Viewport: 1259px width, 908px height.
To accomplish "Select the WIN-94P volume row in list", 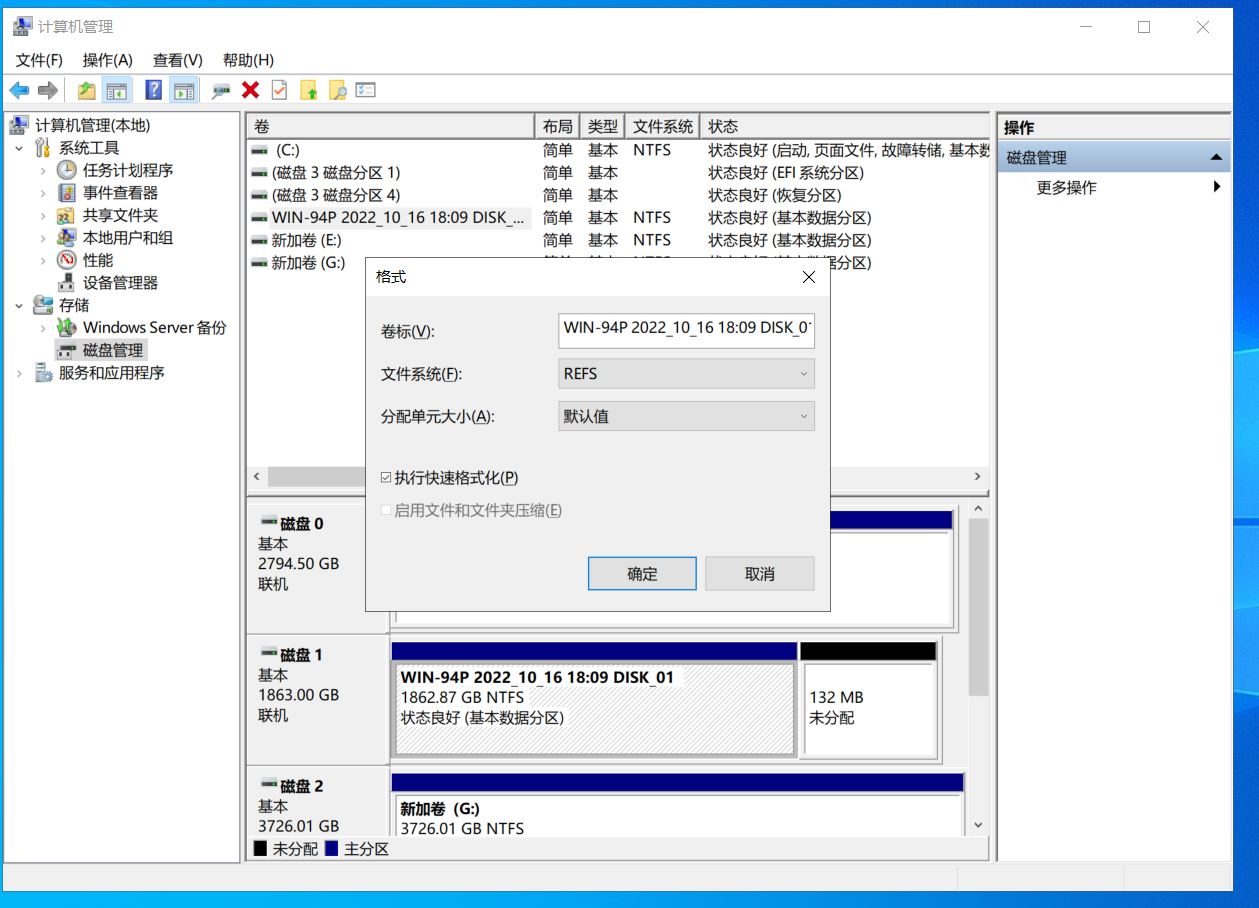I will click(618, 217).
